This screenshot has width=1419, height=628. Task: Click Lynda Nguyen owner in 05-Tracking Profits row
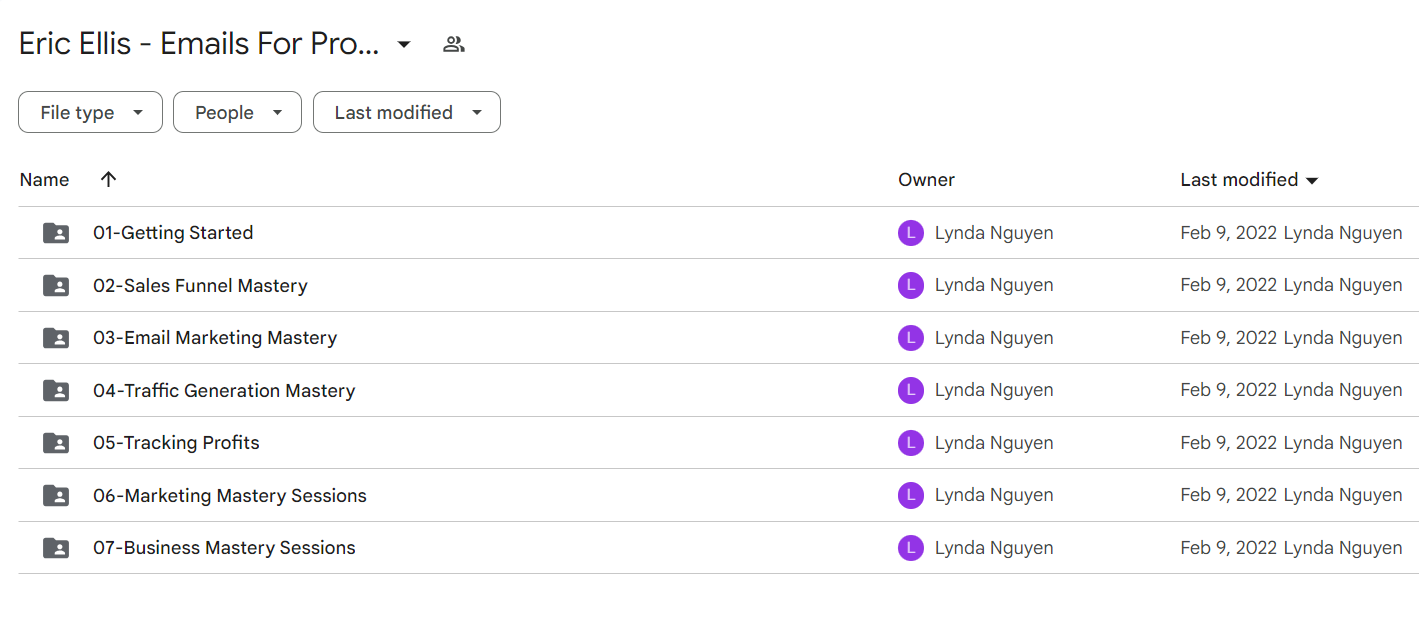coord(994,443)
